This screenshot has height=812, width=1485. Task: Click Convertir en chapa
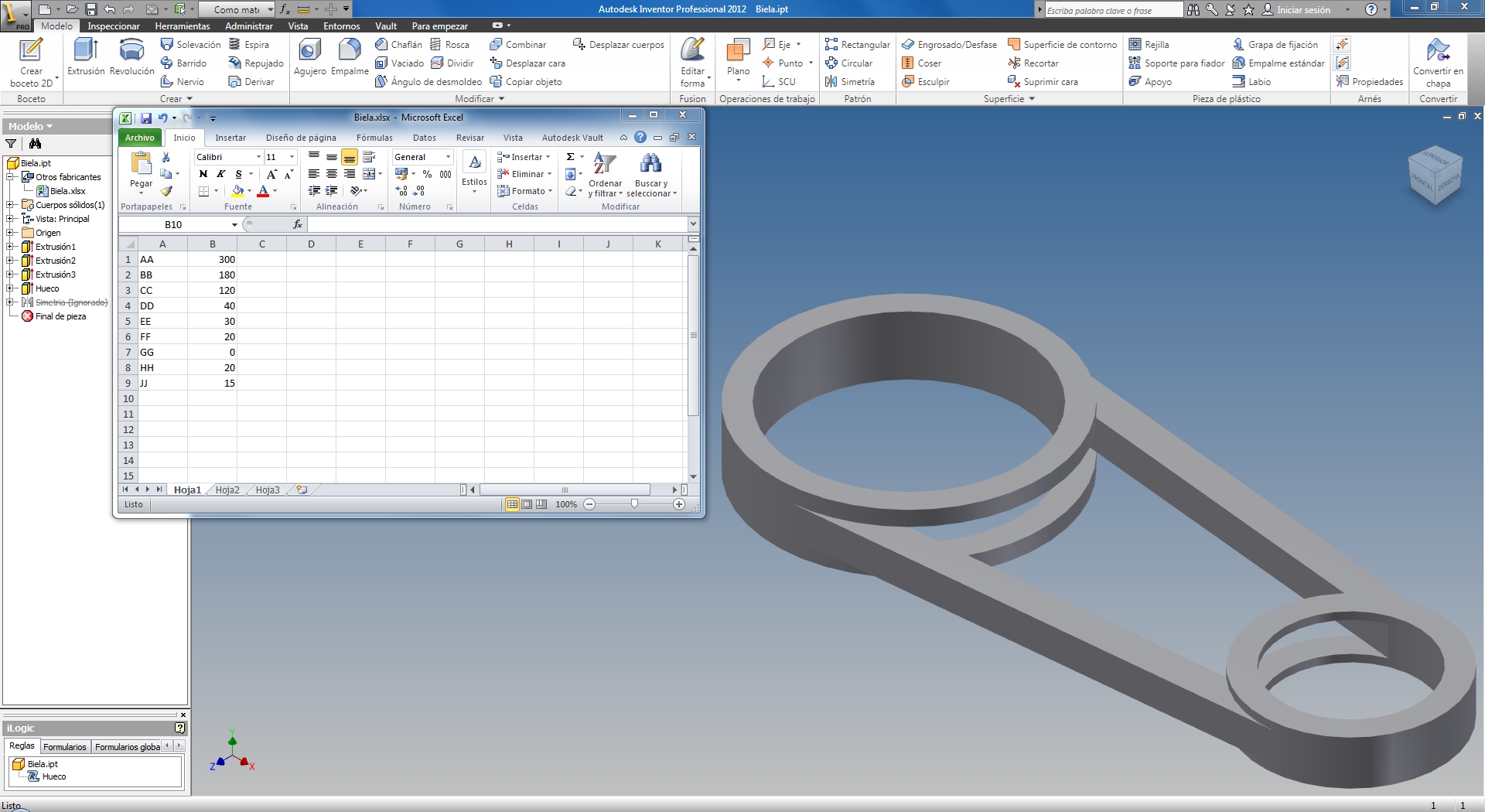[x=1438, y=62]
